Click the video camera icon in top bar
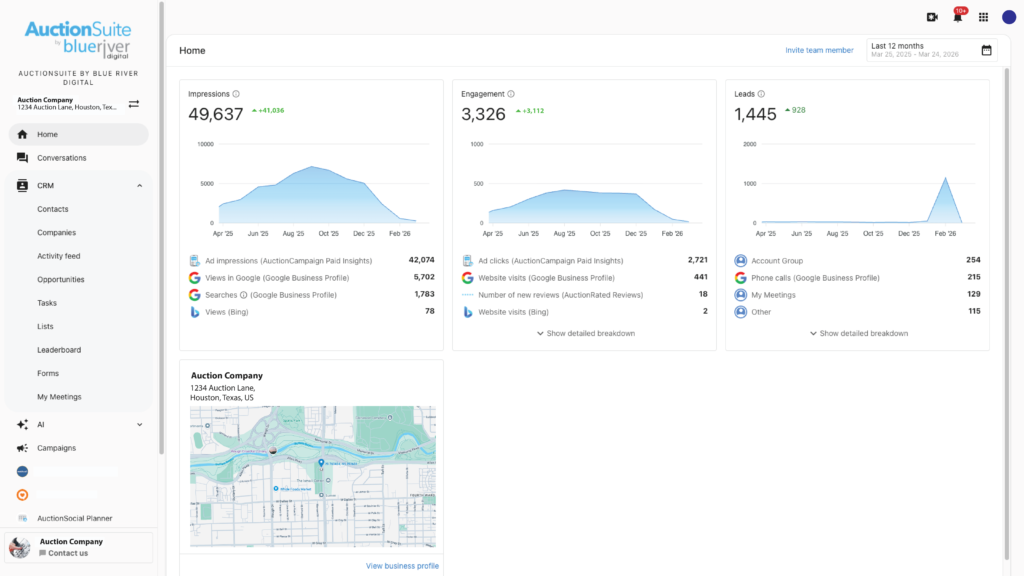The width and height of the screenshot is (1024, 576). pyautogui.click(x=932, y=17)
